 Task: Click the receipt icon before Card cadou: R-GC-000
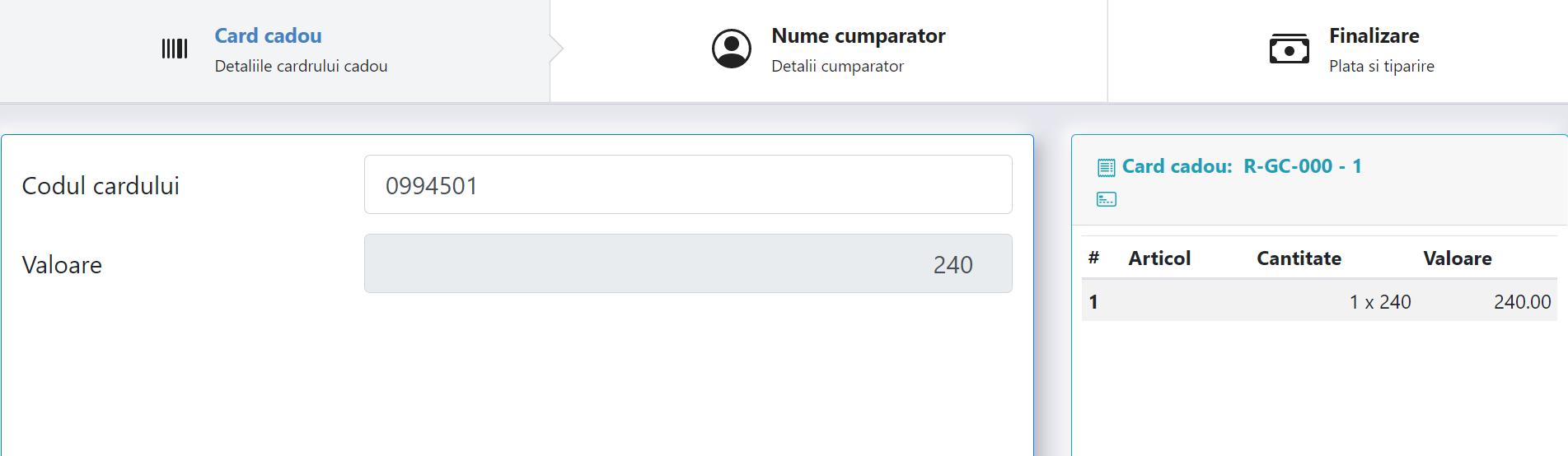tap(1107, 168)
